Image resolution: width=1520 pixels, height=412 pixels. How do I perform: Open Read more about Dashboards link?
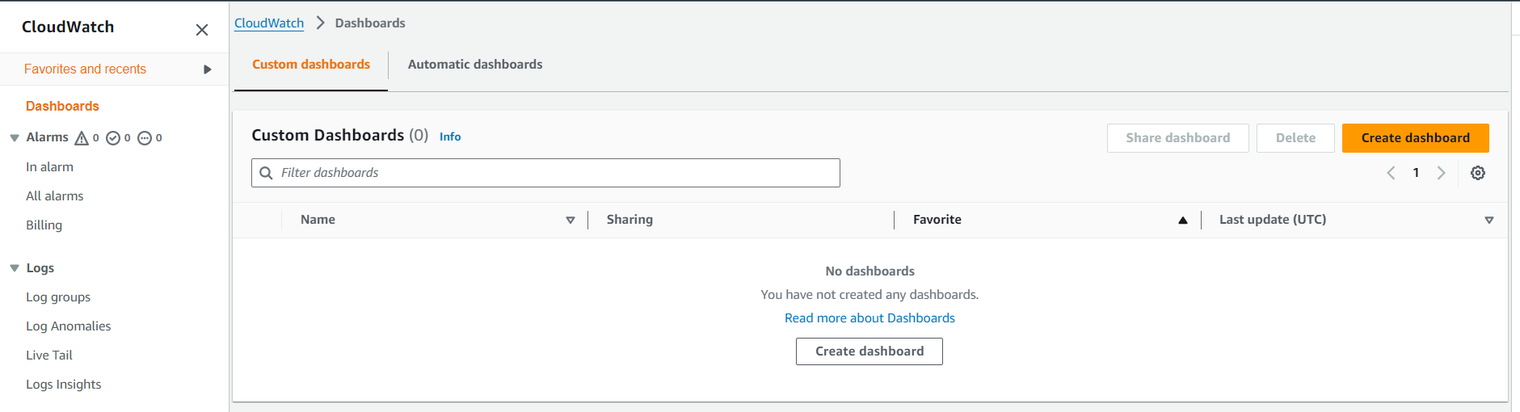[x=869, y=318]
